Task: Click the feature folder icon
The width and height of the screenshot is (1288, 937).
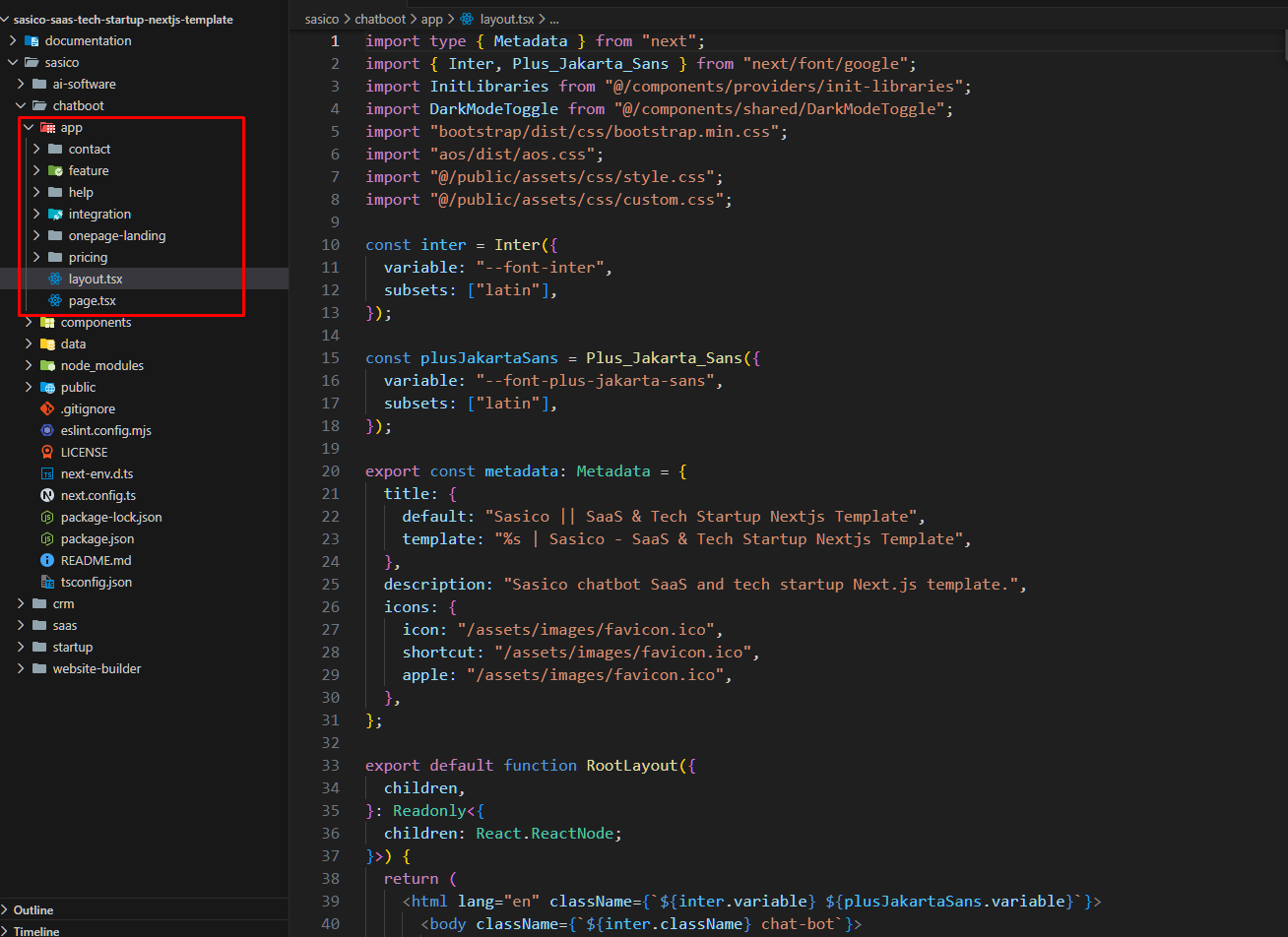Action: click(55, 170)
